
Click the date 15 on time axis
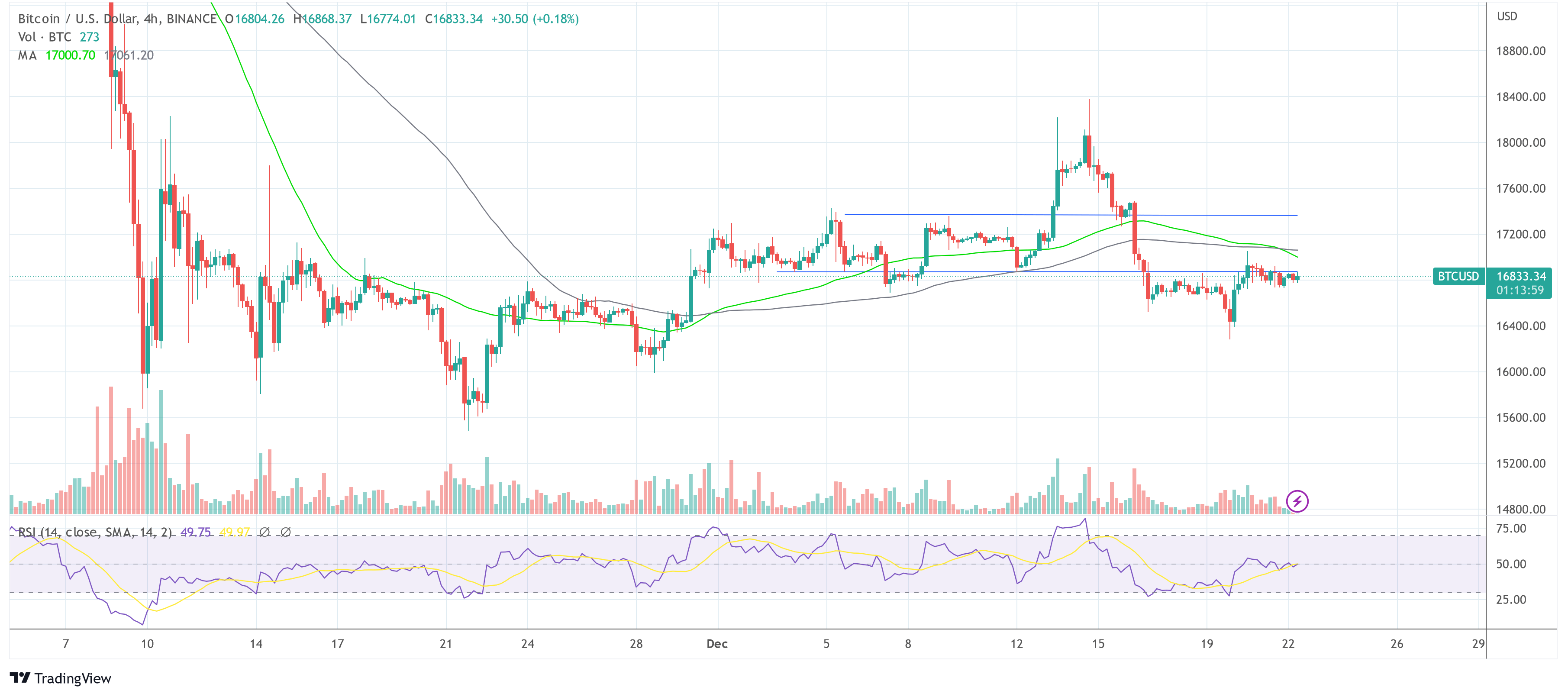(x=1098, y=644)
